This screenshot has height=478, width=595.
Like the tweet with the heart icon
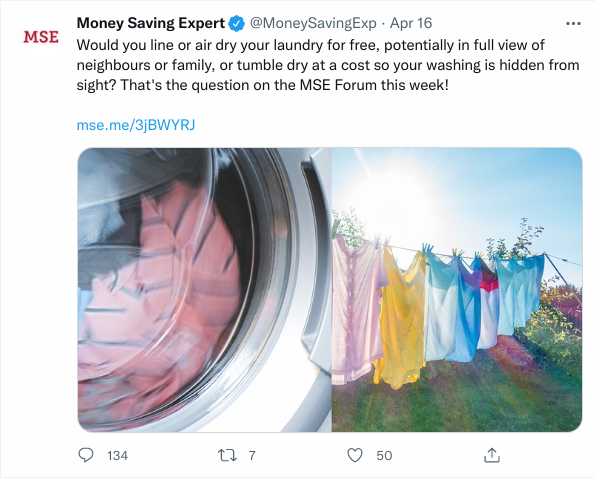(355, 455)
